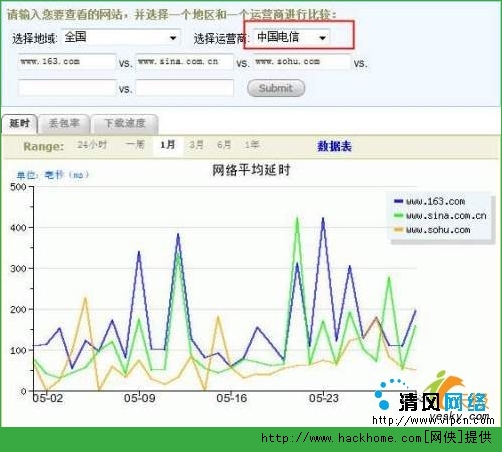The height and width of the screenshot is (452, 502).
Task: Click the 单位: 毫秒 (ms) unit label
Action: point(53,175)
